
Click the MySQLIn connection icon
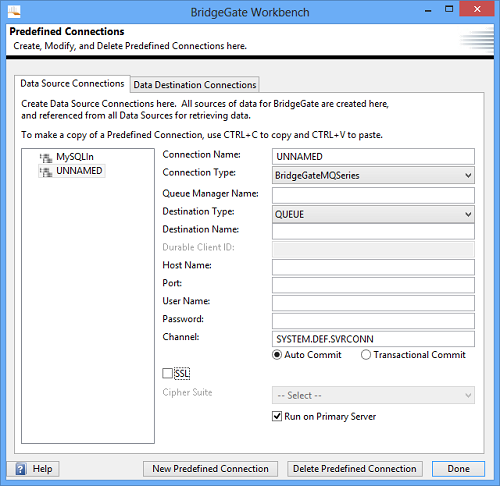click(x=46, y=157)
